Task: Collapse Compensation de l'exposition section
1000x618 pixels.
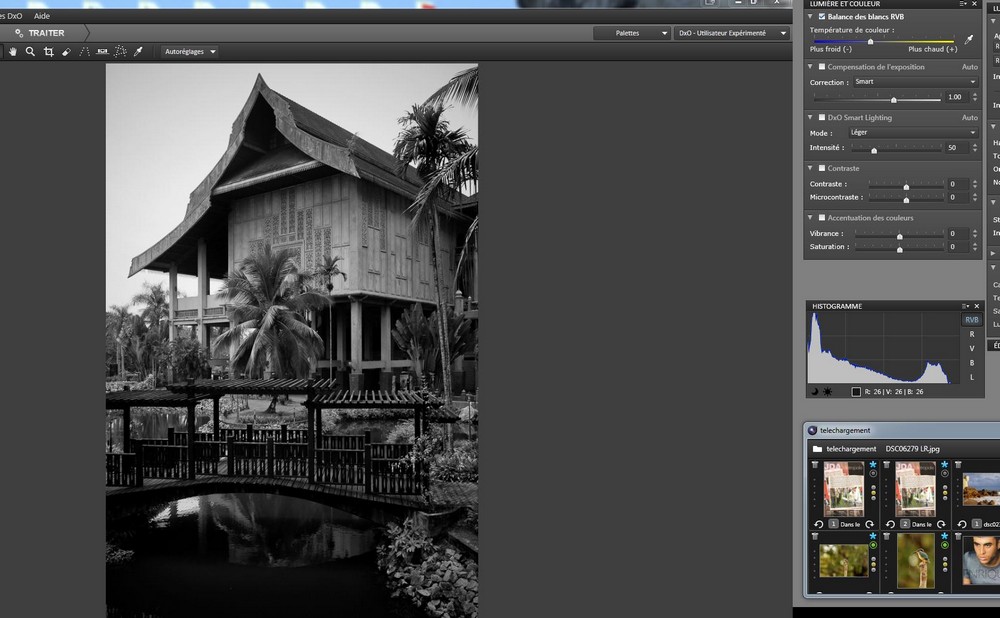Action: (810, 66)
